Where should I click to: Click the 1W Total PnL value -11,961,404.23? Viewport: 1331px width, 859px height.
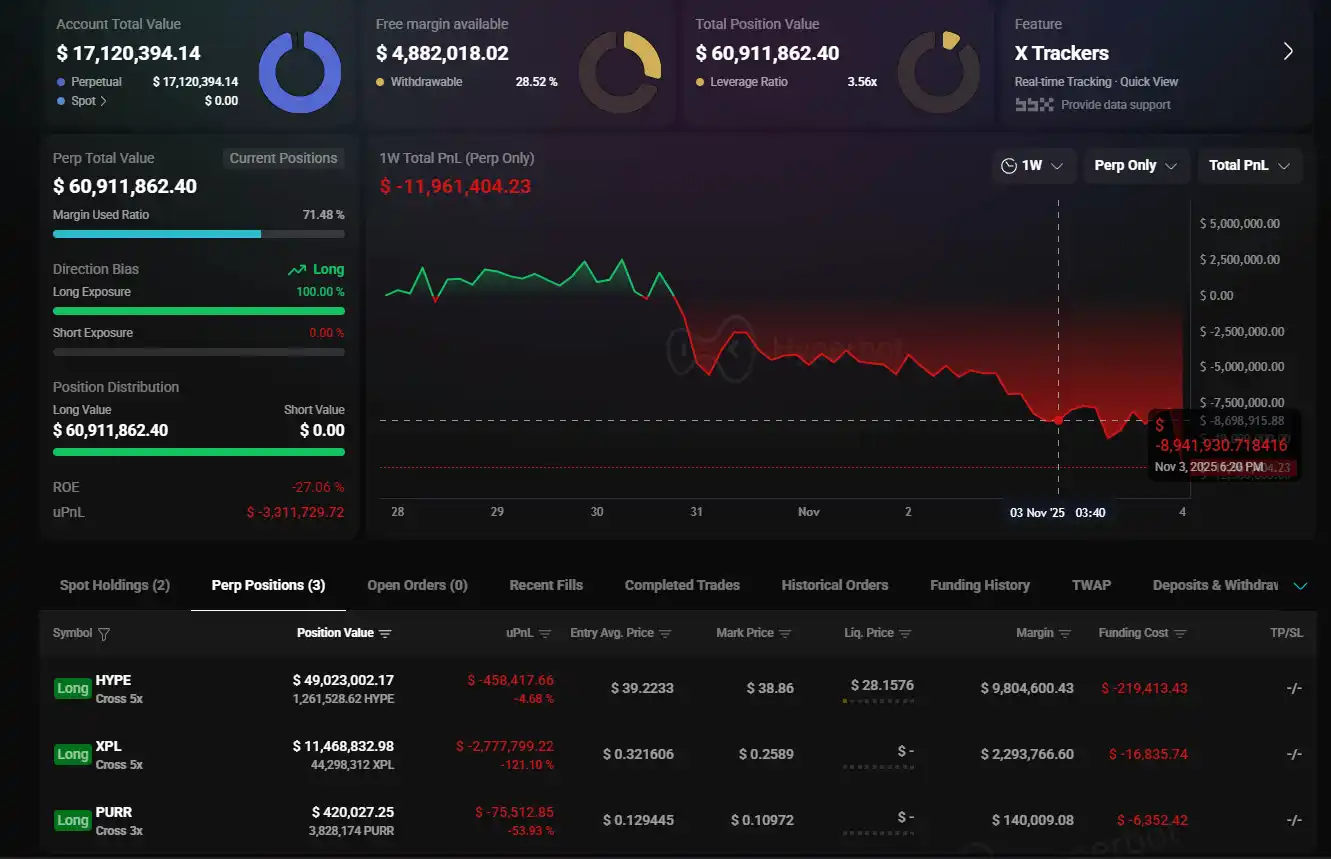[x=455, y=186]
